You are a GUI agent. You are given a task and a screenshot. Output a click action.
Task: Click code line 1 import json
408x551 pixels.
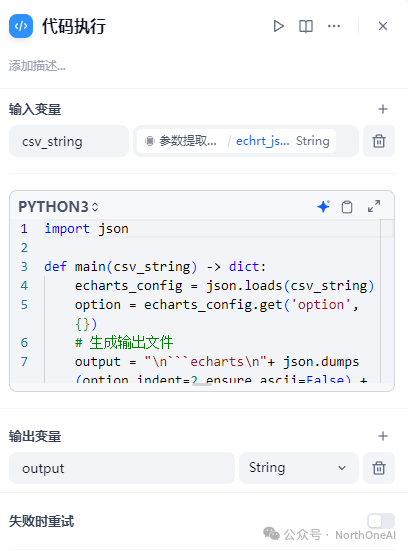pos(86,229)
